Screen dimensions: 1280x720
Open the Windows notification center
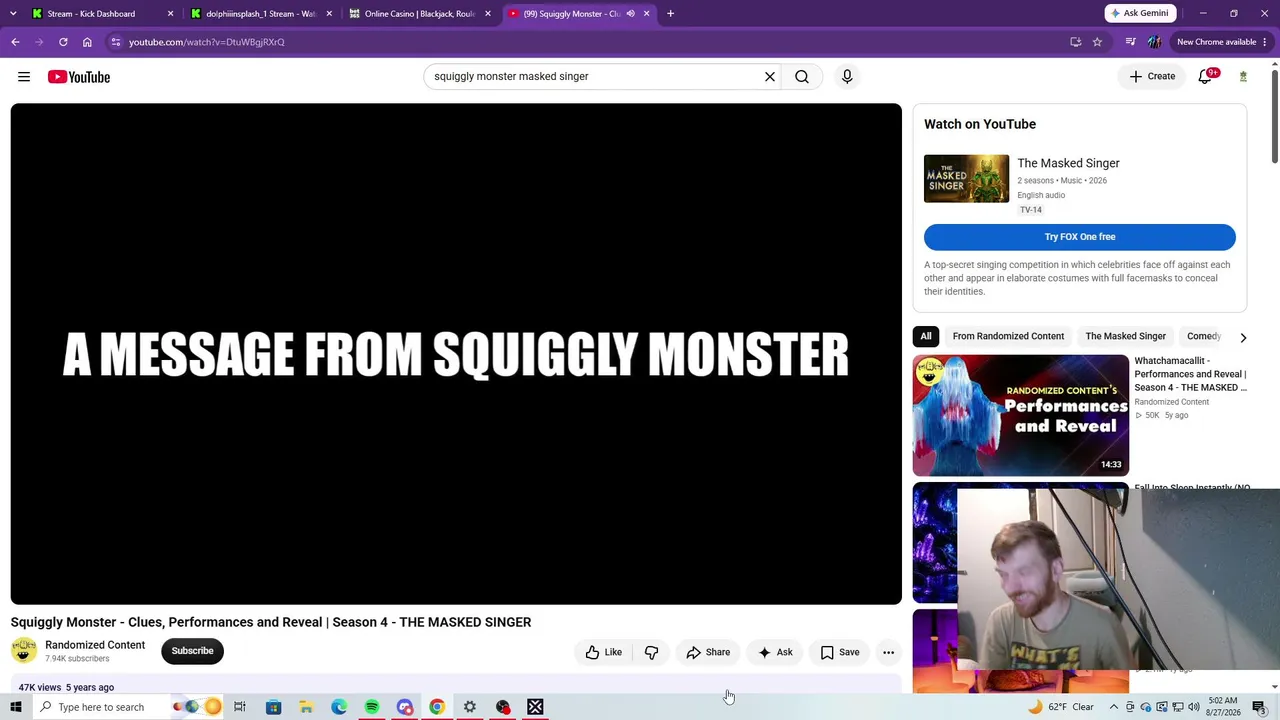point(1259,707)
